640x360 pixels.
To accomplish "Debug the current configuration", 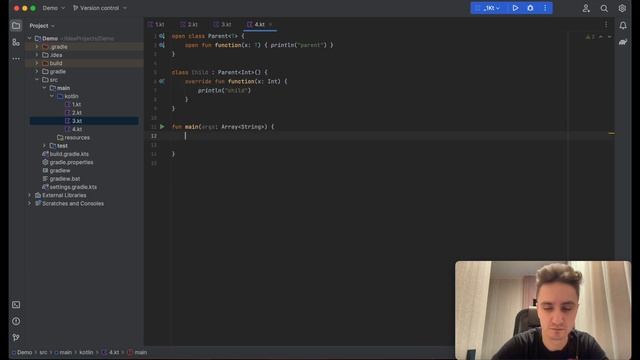I will pyautogui.click(x=530, y=8).
